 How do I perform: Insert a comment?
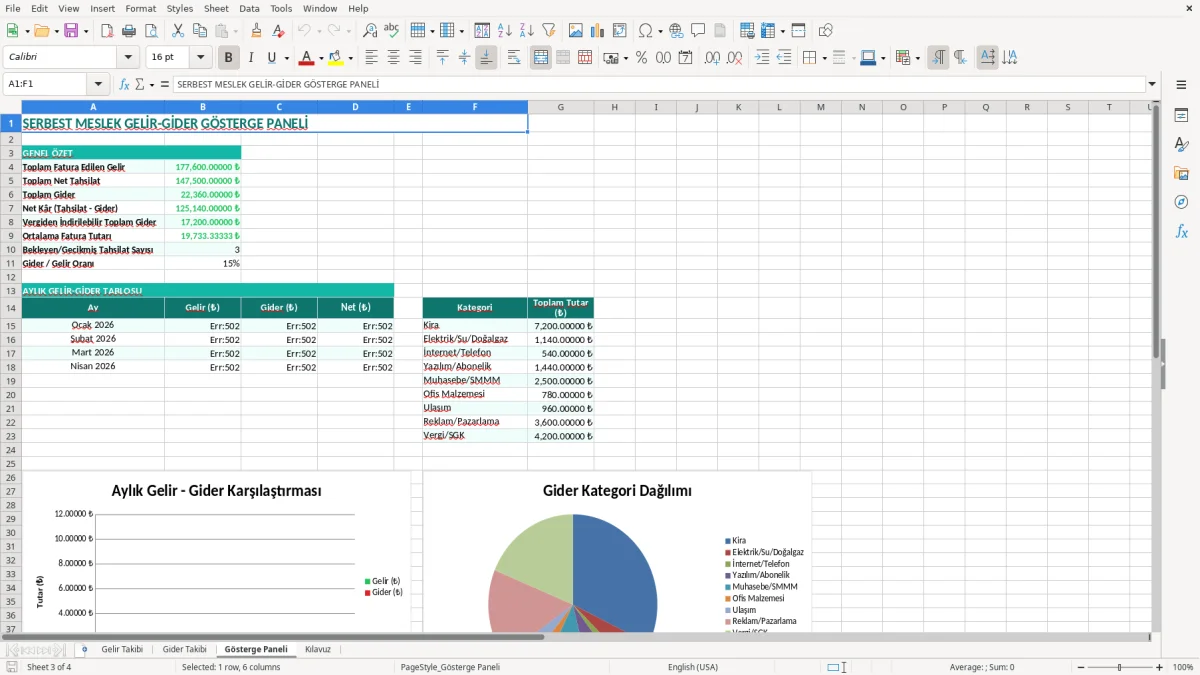(x=698, y=31)
